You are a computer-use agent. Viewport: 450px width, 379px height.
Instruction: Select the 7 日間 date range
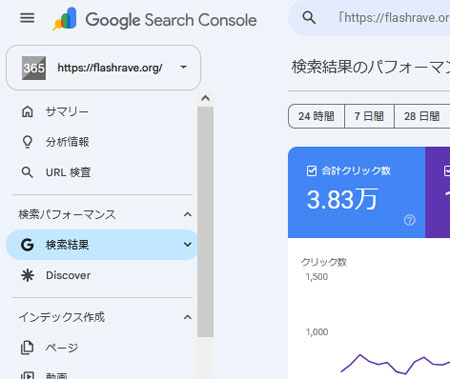coord(369,116)
